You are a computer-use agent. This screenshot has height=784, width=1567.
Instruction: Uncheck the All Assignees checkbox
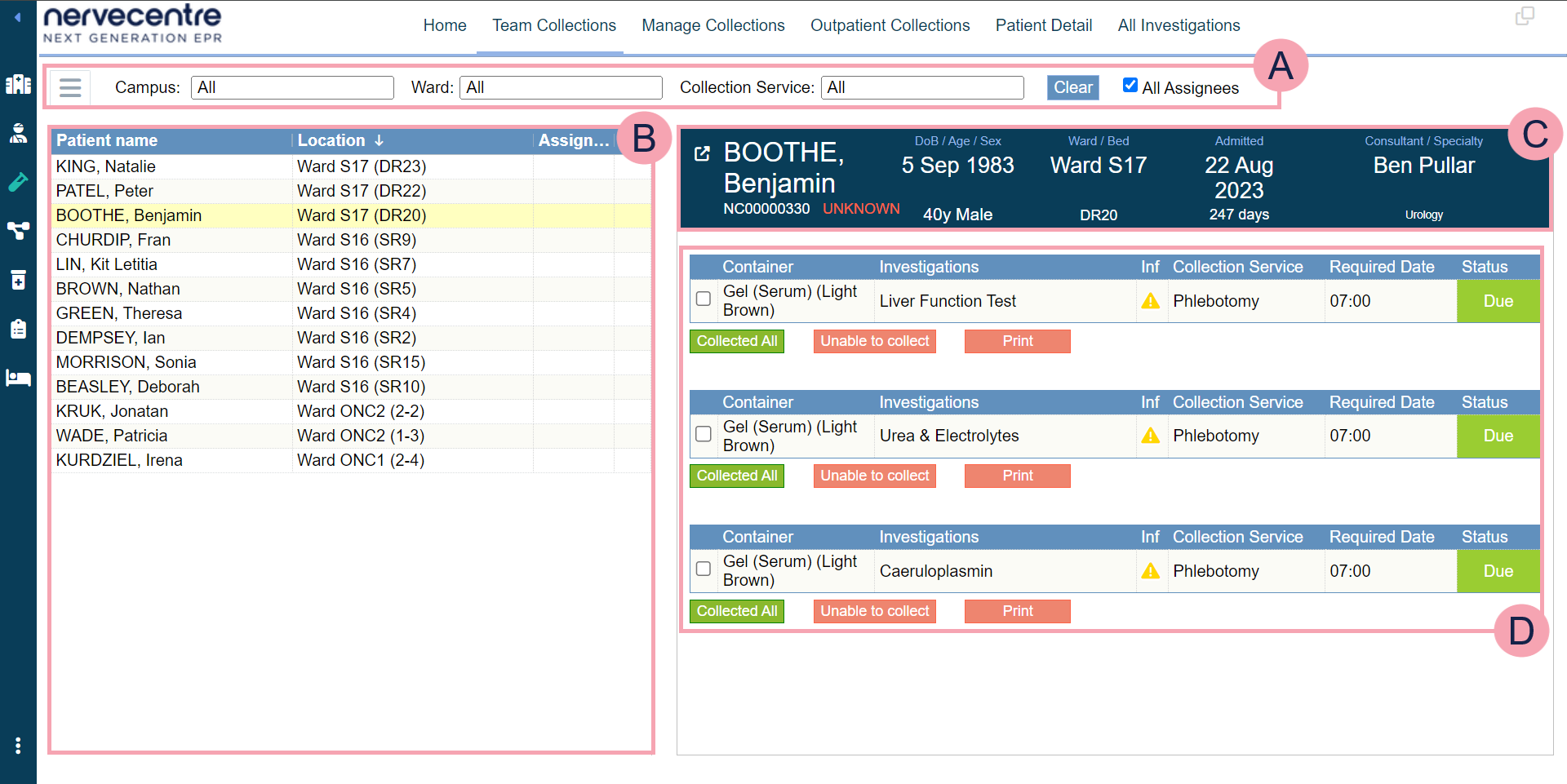pos(1130,86)
